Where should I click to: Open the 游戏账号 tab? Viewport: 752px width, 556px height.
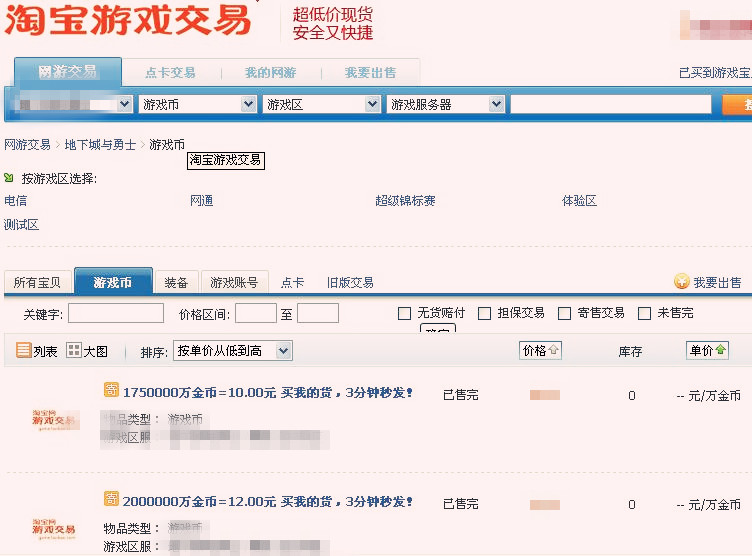click(x=235, y=282)
